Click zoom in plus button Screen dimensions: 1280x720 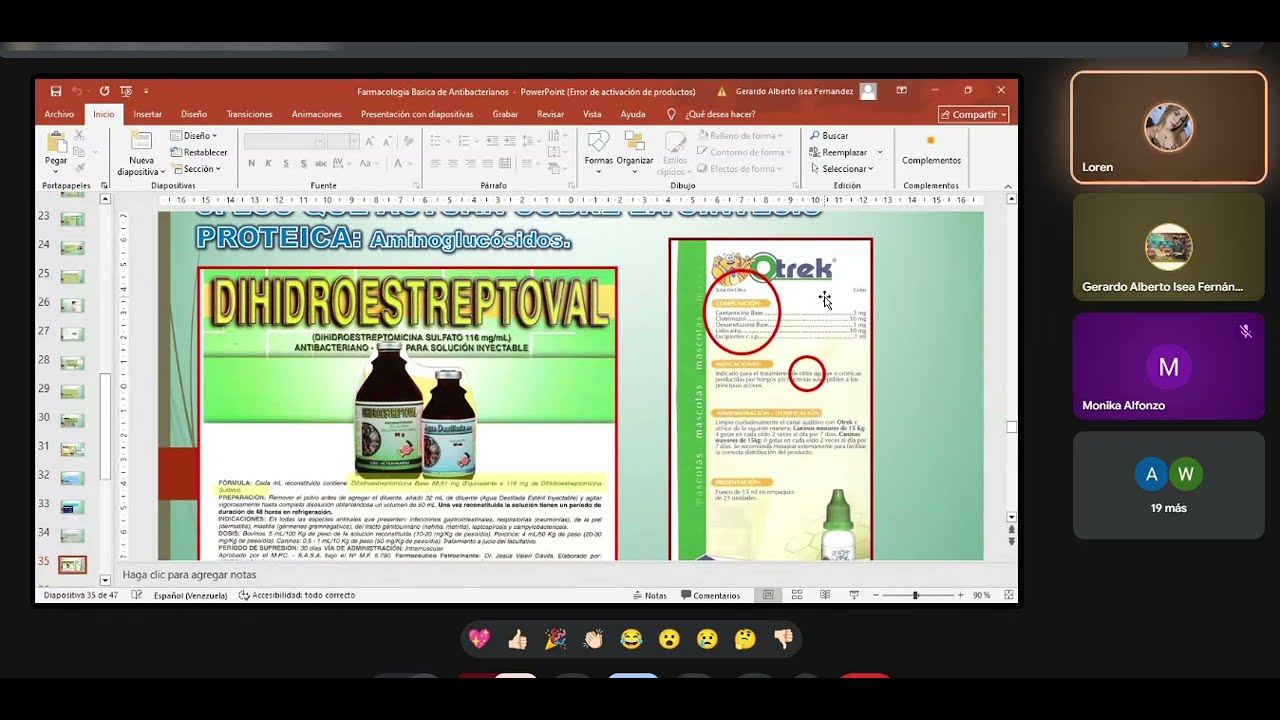coord(961,595)
